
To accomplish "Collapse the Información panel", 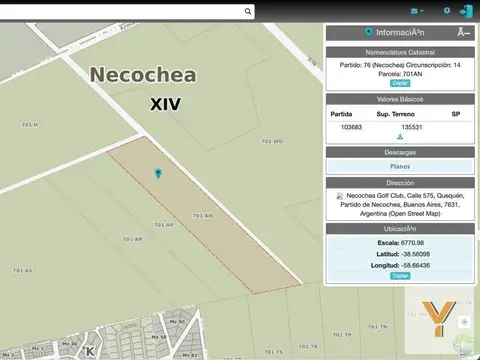I will [x=464, y=33].
